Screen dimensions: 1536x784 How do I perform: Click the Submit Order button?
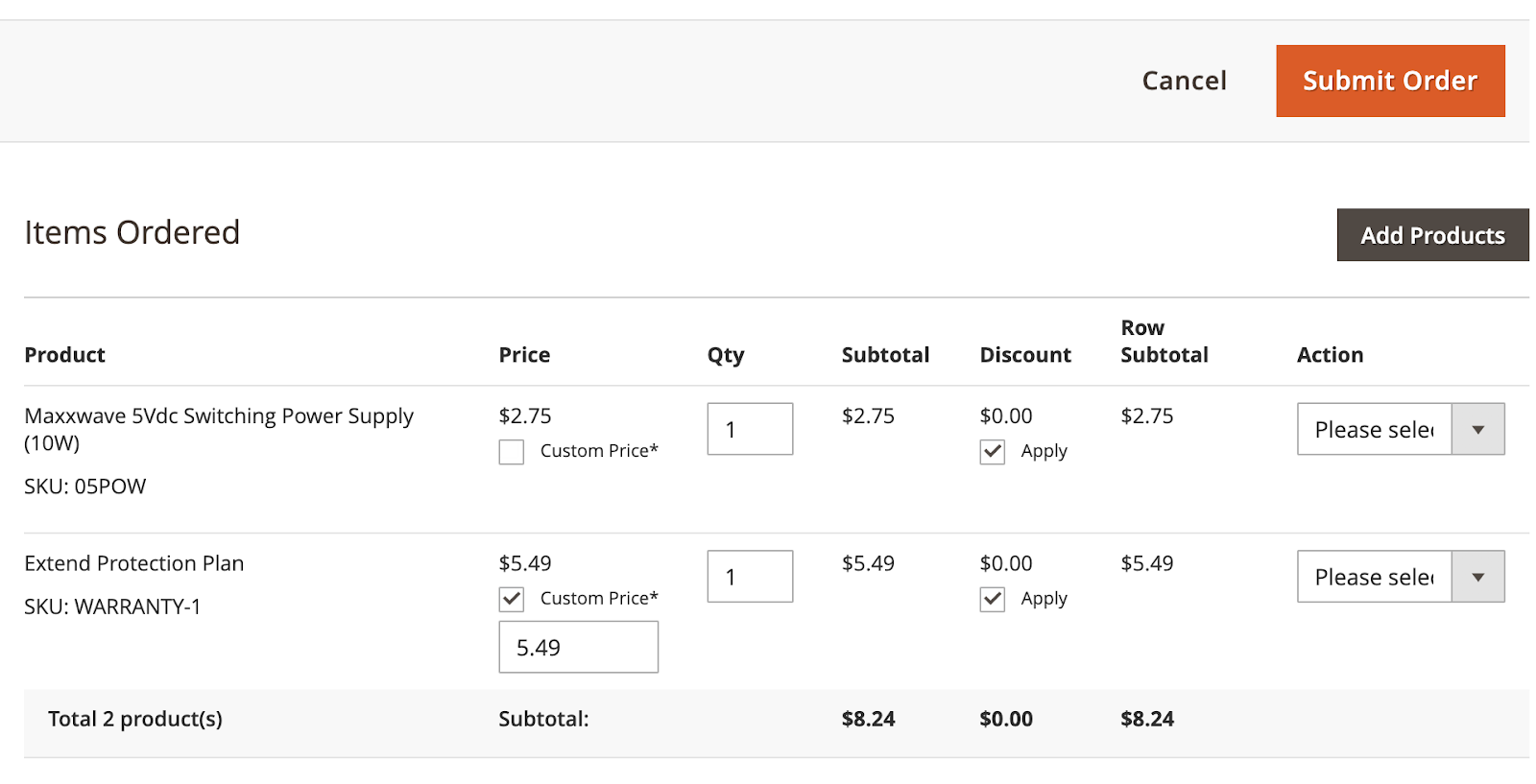1389,81
